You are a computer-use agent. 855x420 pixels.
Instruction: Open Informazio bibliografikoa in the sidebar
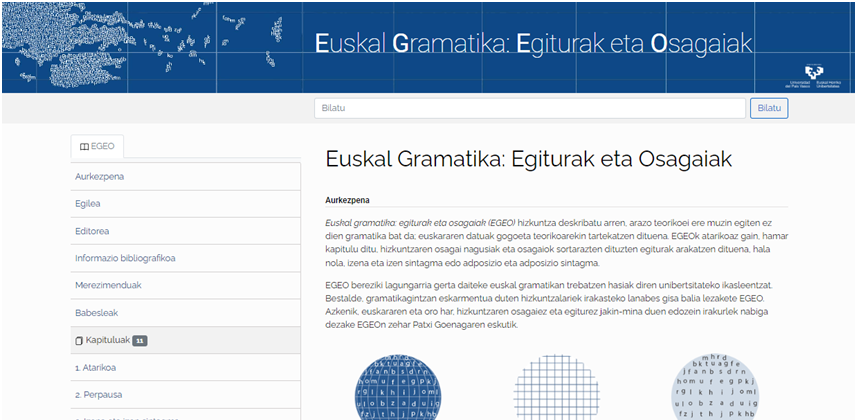coord(125,258)
